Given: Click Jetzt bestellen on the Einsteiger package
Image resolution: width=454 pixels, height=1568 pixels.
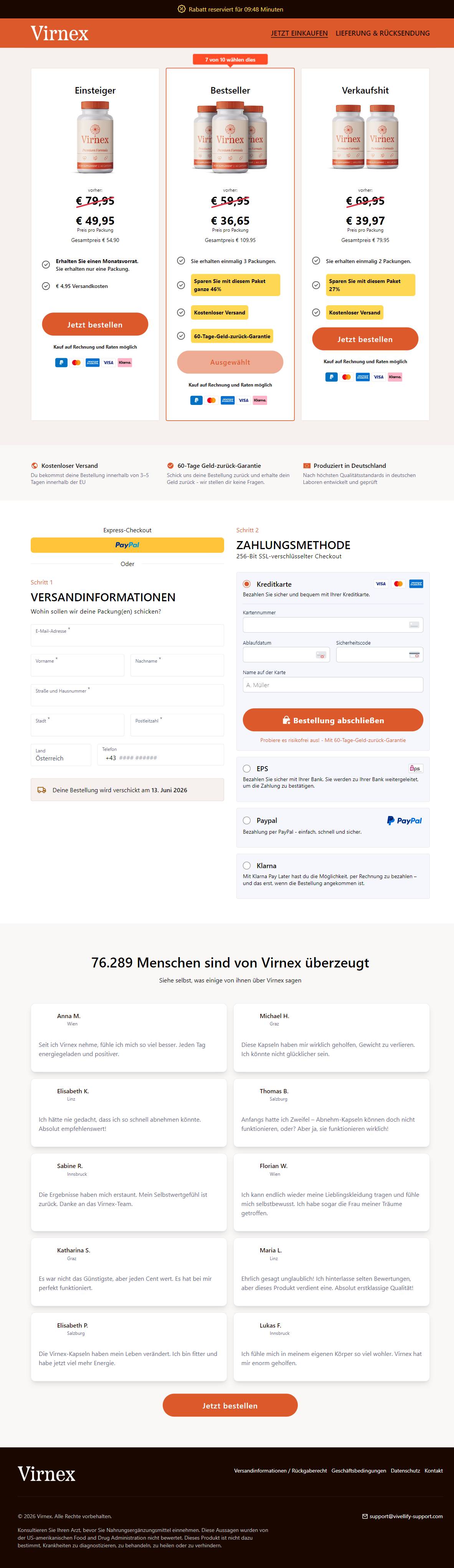Looking at the screenshot, I should pyautogui.click(x=95, y=324).
